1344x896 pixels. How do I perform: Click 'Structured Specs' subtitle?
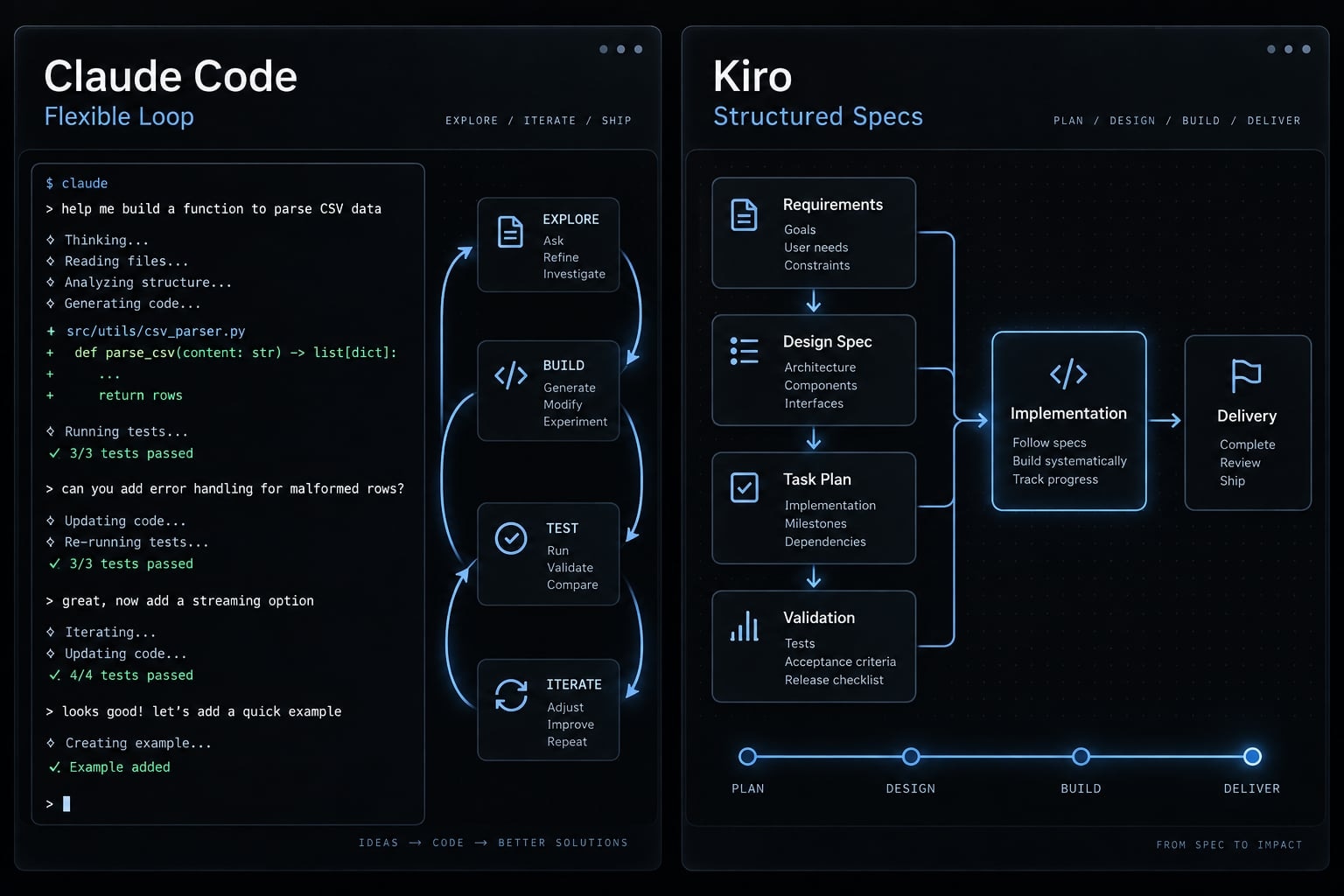818,116
